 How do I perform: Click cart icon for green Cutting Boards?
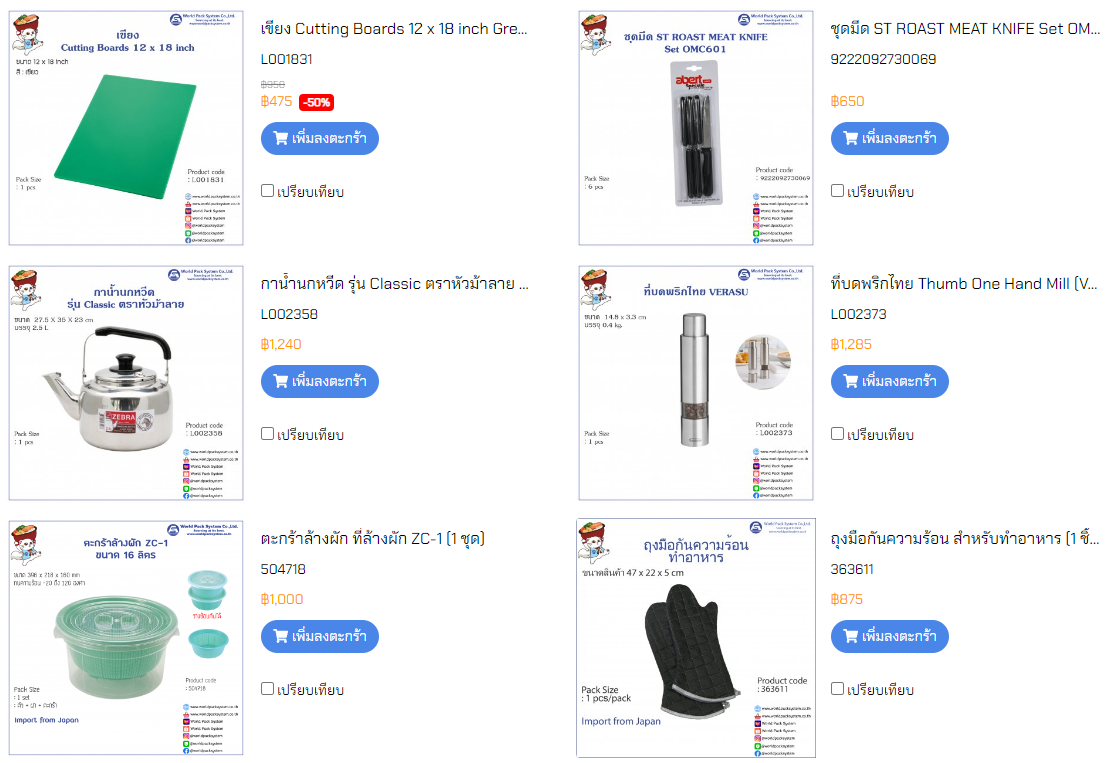tap(280, 138)
